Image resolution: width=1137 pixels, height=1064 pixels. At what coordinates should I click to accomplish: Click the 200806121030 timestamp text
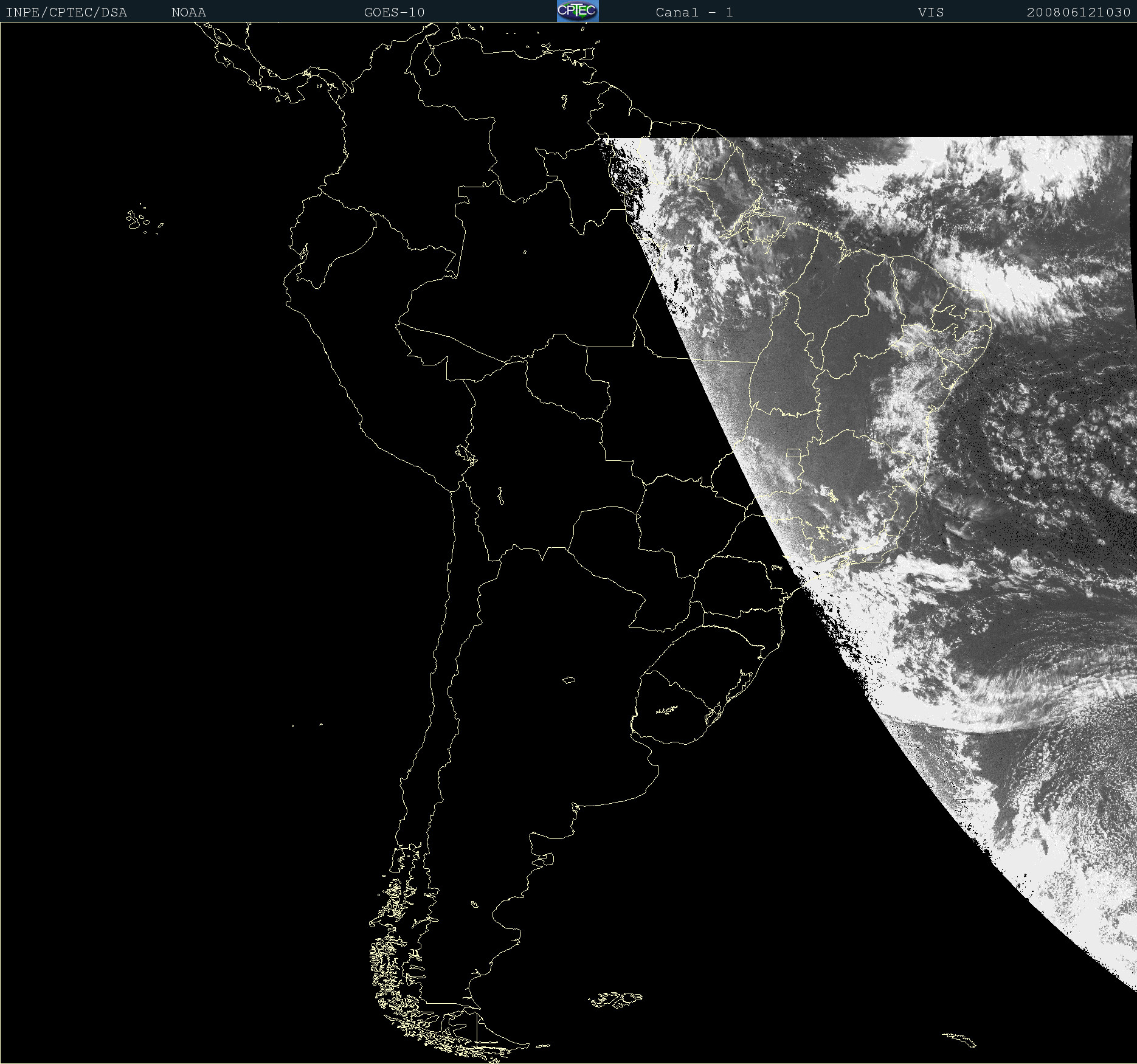[x=1079, y=12]
